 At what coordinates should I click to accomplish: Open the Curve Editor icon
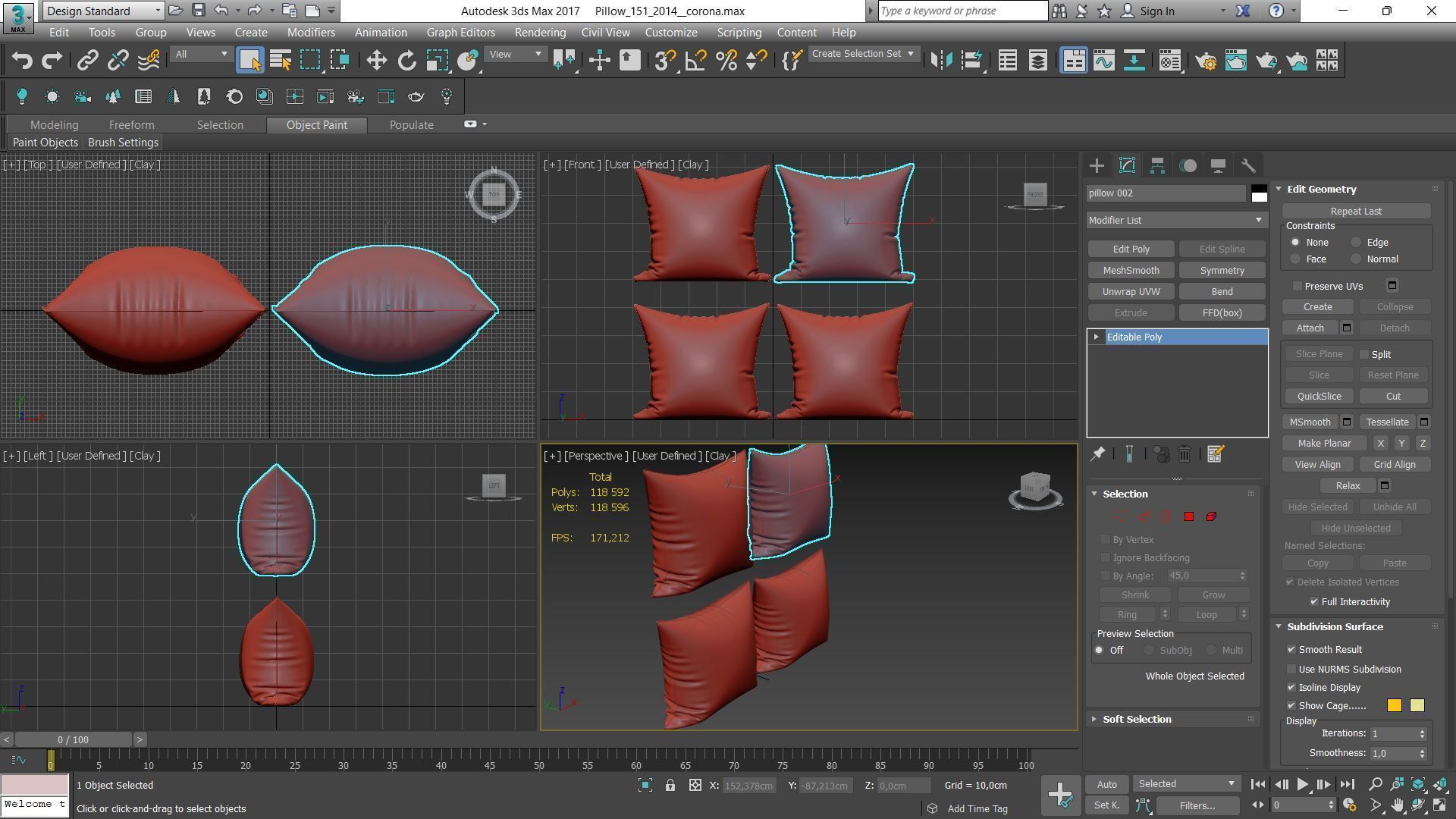tap(1104, 61)
